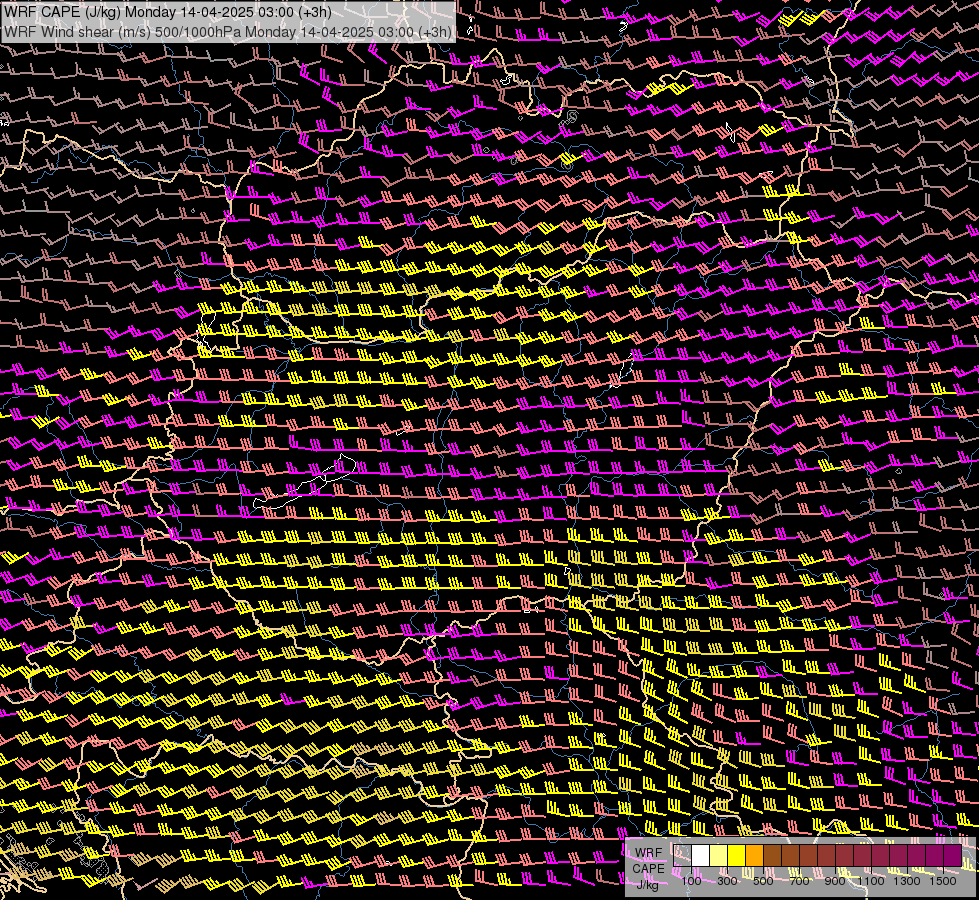Image resolution: width=979 pixels, height=900 pixels.
Task: Click the legend value 900
Action: [835, 881]
